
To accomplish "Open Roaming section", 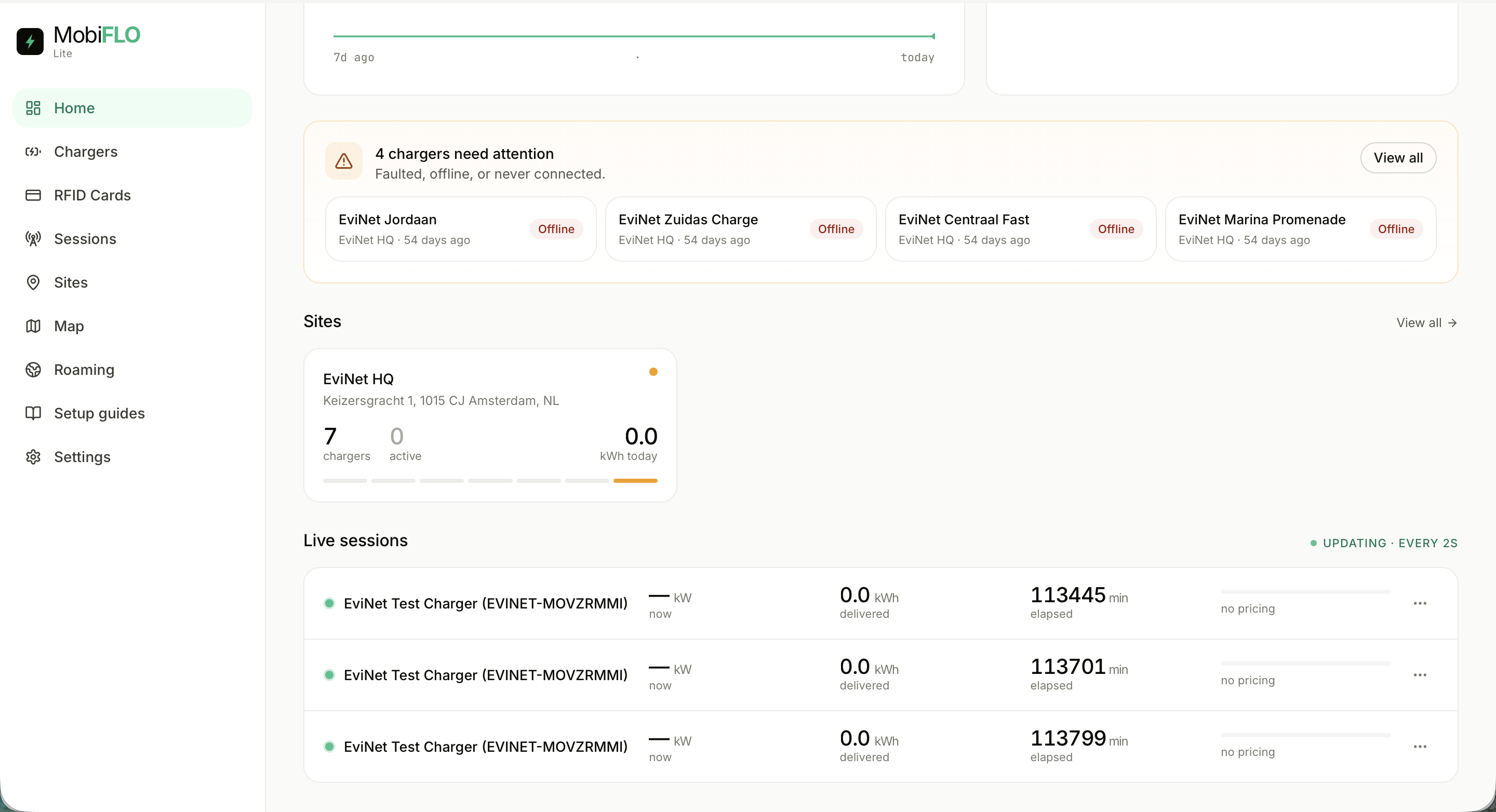I will click(132, 369).
